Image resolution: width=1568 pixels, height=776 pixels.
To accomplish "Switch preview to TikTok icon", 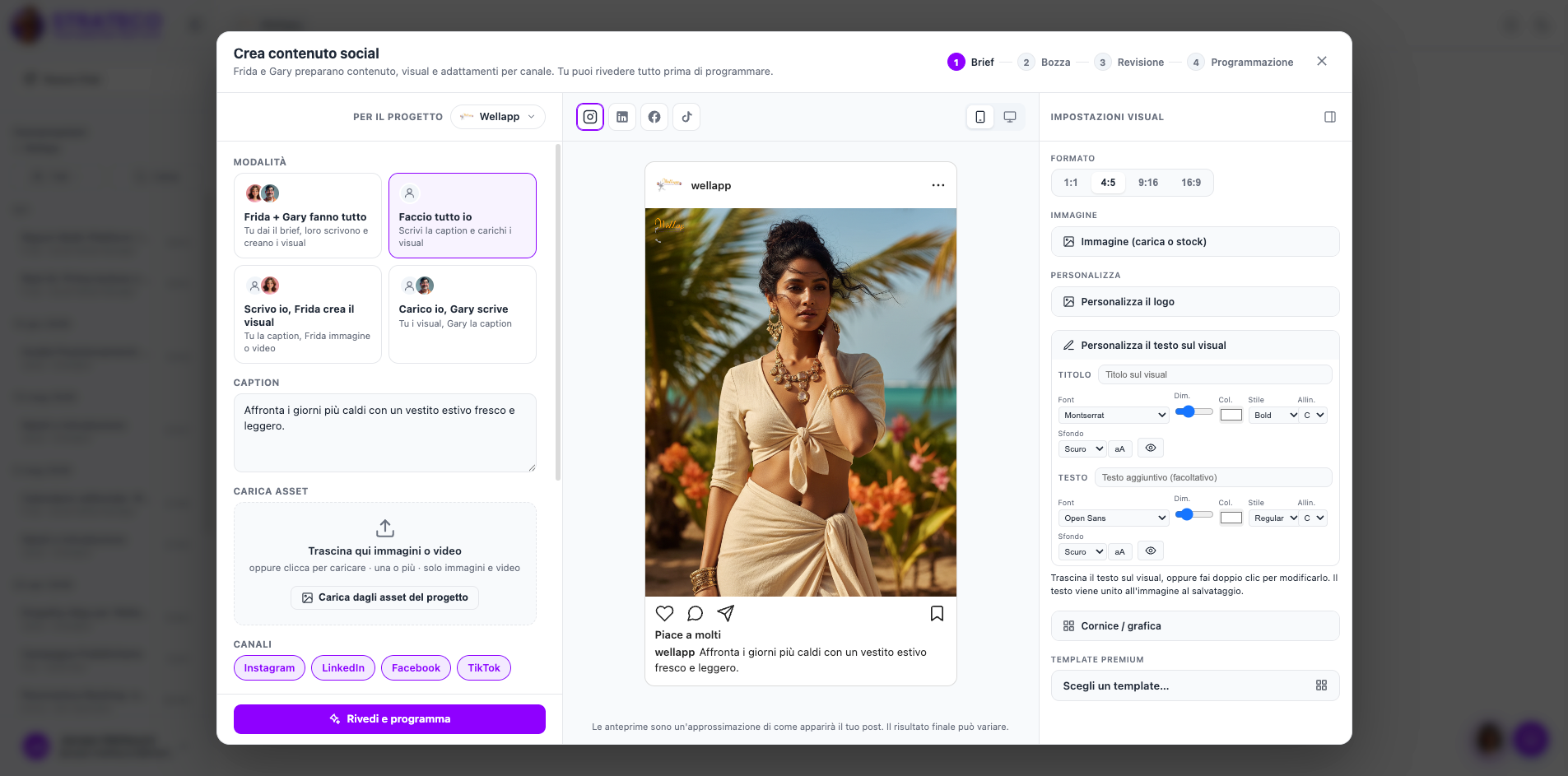I will point(686,117).
